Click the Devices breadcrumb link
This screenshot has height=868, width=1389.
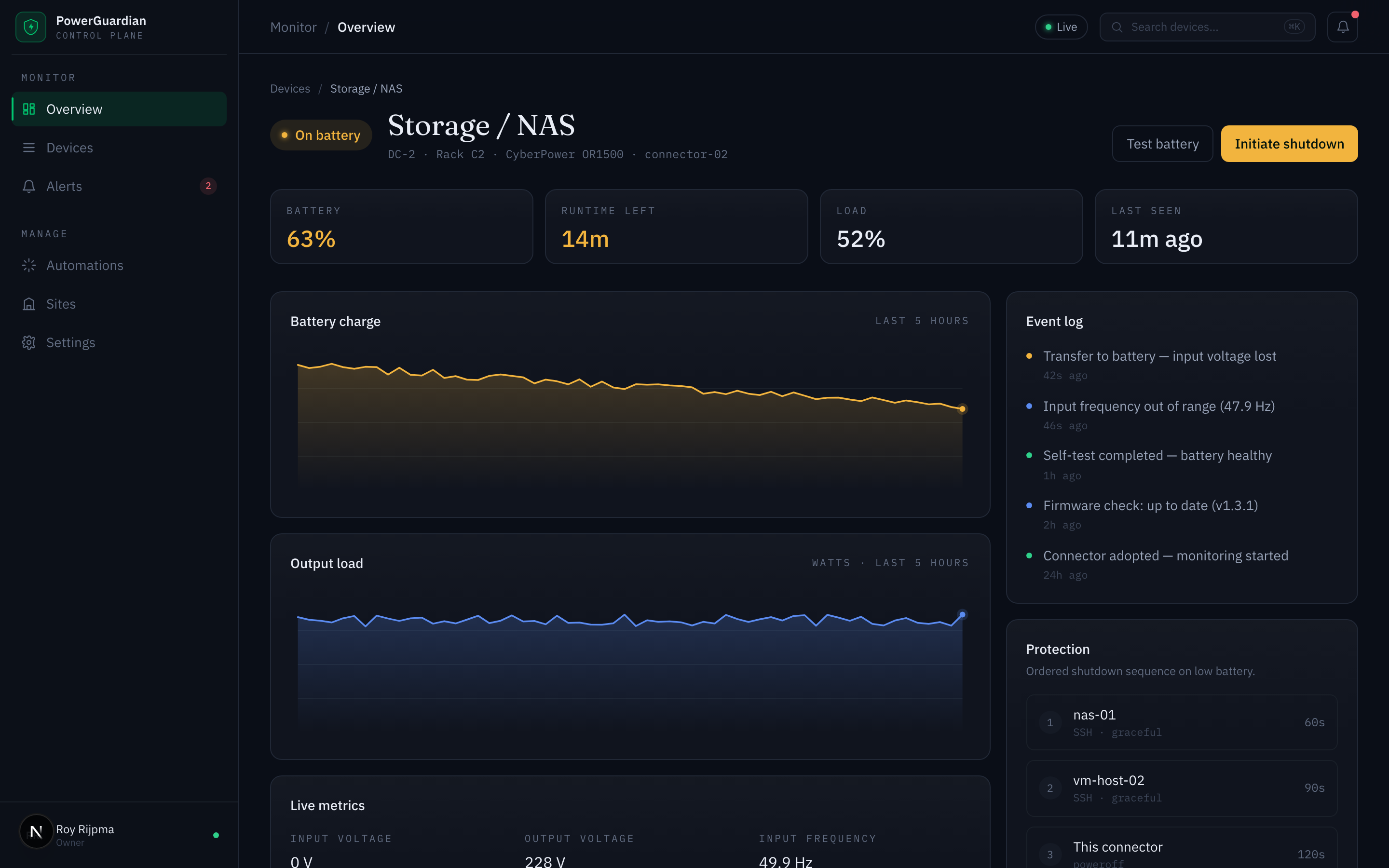point(290,88)
